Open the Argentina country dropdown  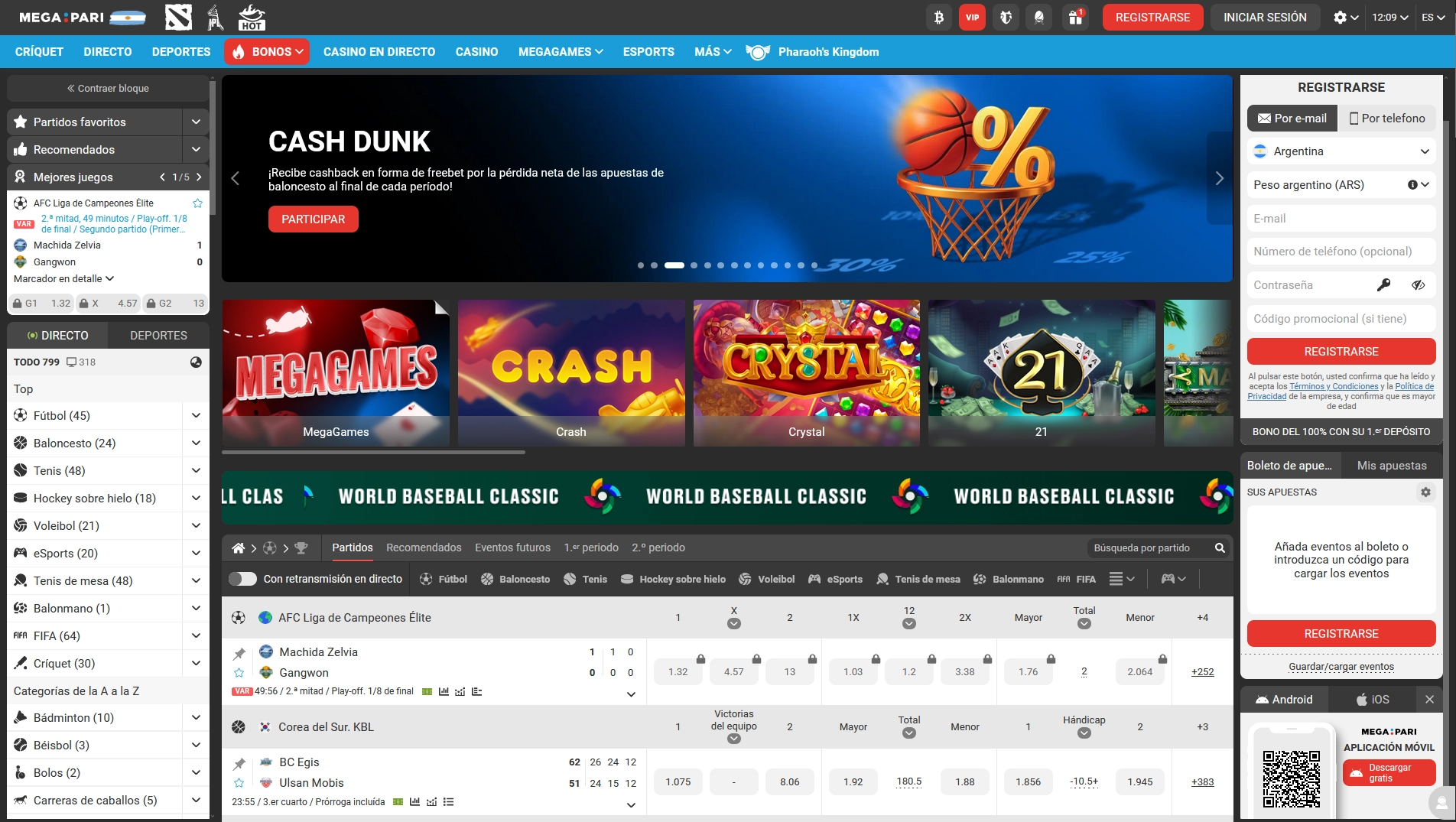pyautogui.click(x=1341, y=151)
